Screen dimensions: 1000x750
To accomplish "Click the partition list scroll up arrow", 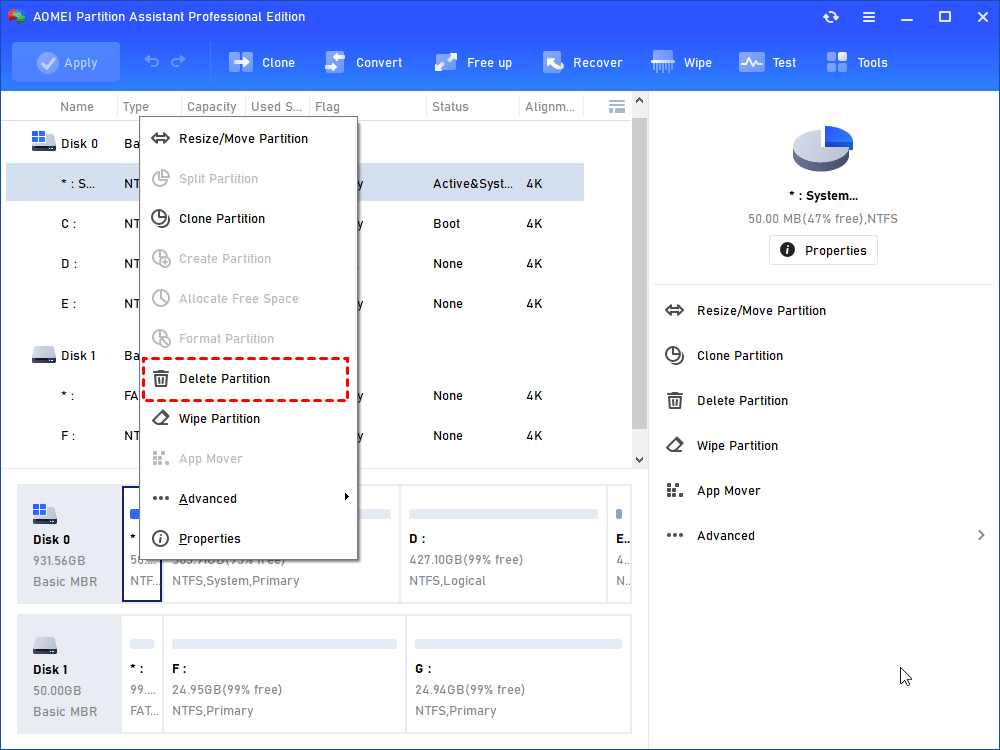I will tap(640, 101).
